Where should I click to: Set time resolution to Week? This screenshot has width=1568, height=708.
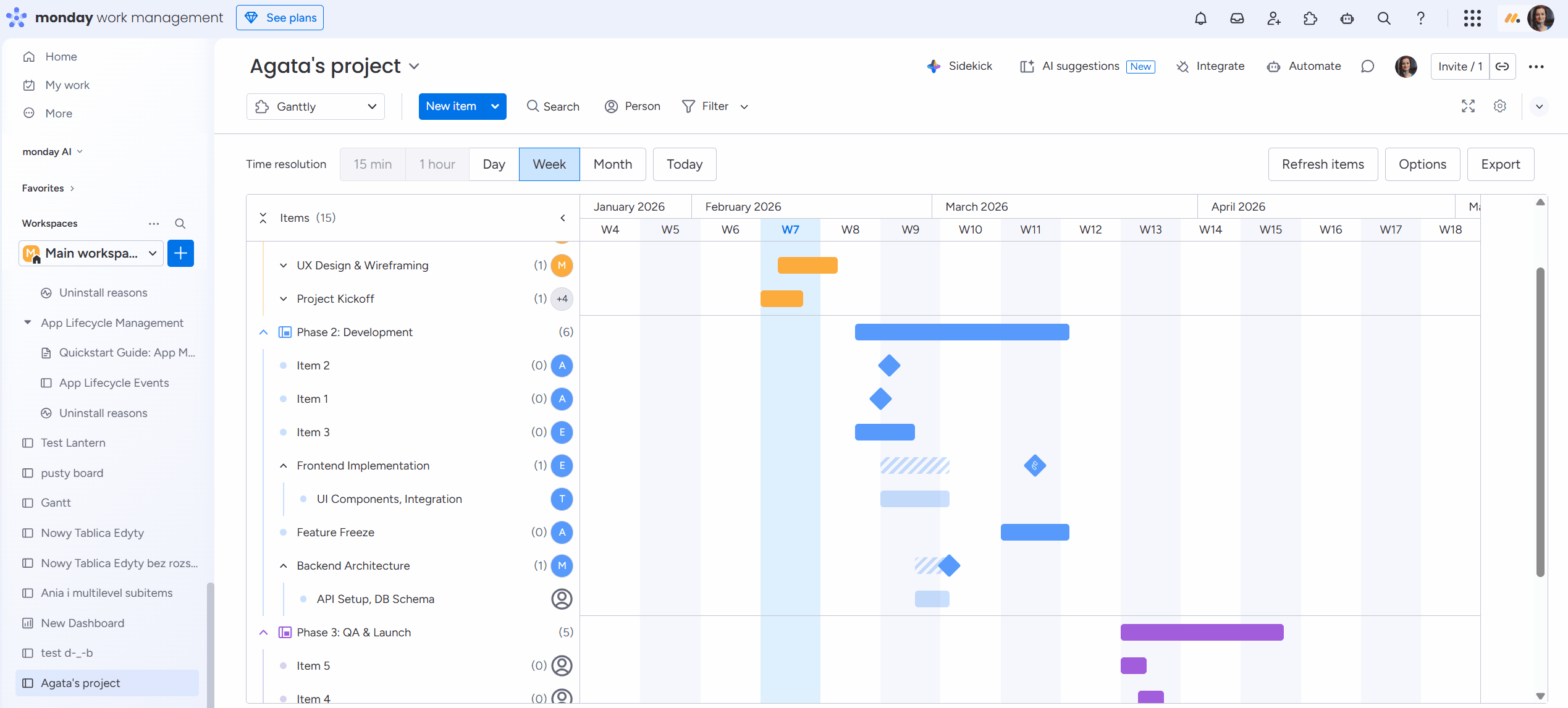(549, 164)
